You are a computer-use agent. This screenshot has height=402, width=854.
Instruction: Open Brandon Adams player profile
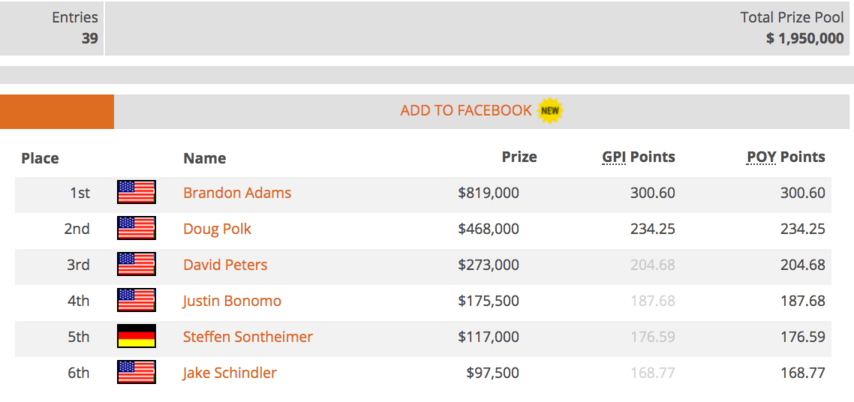(x=237, y=193)
